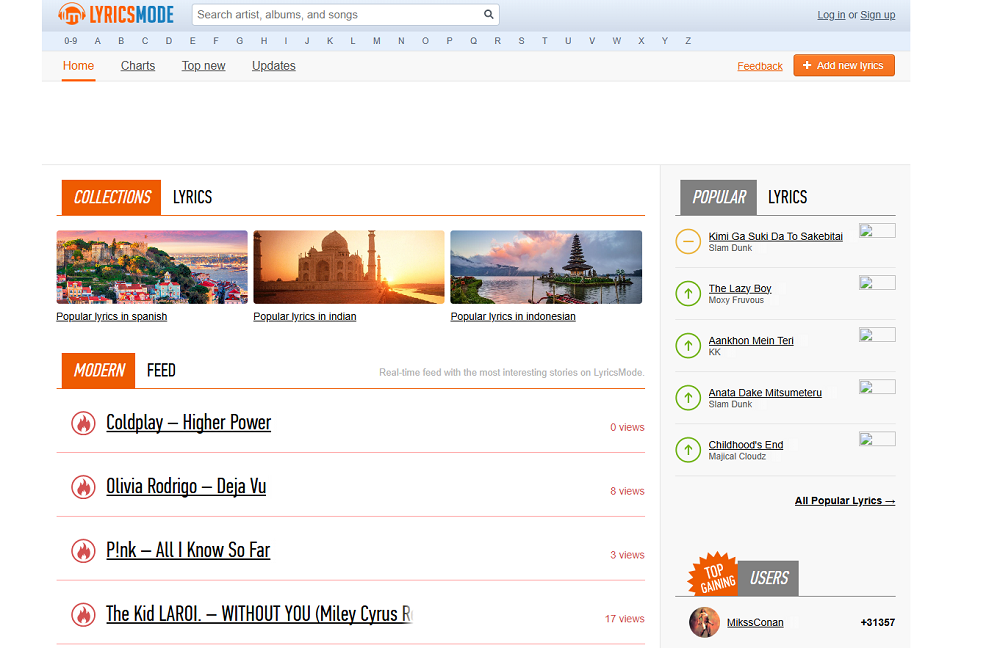Click the up-arrow icon next to The Lazy Boy
This screenshot has height=648, width=1000.
(x=688, y=293)
